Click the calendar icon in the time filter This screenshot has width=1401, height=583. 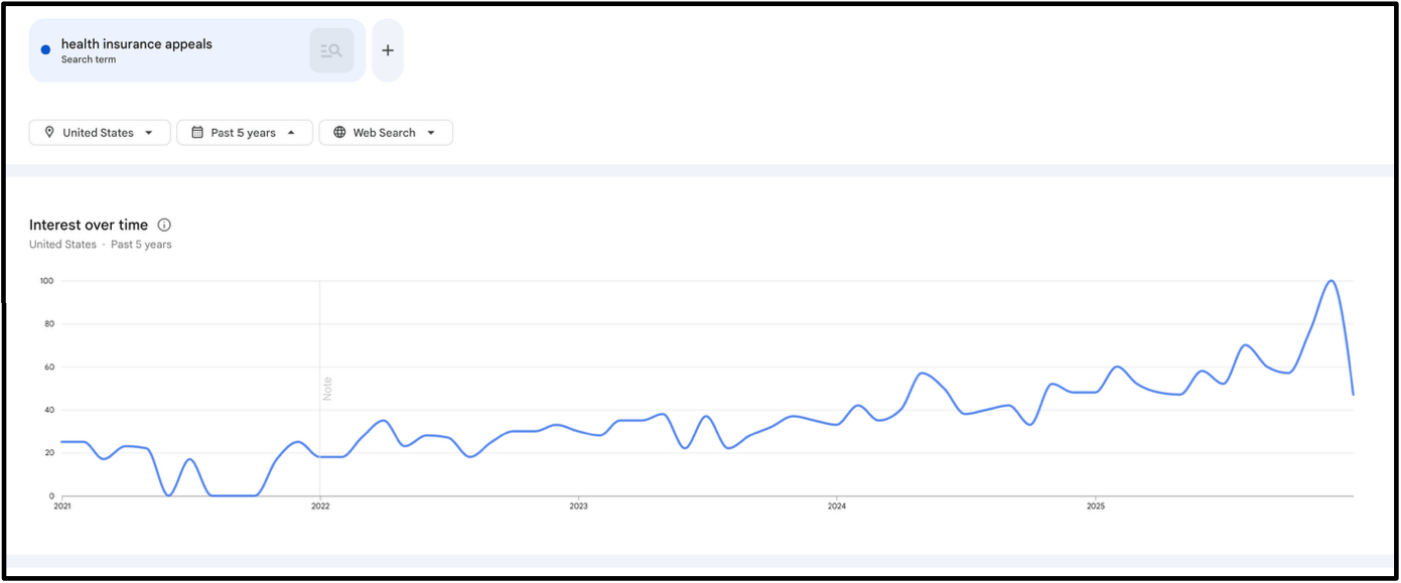[x=200, y=131]
